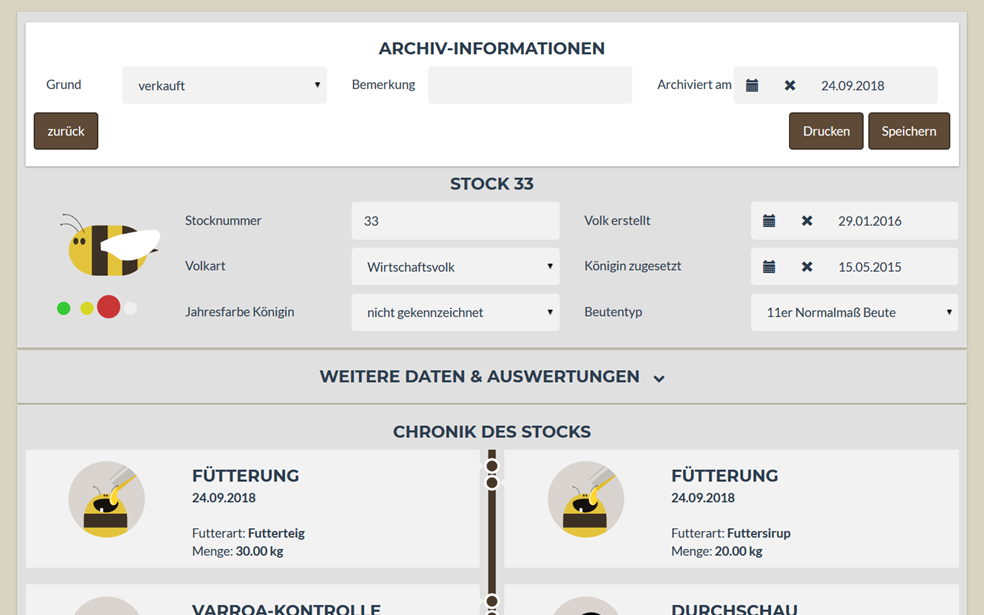The image size is (984, 615).
Task: Open the Beutentyp dropdown
Action: coord(854,313)
